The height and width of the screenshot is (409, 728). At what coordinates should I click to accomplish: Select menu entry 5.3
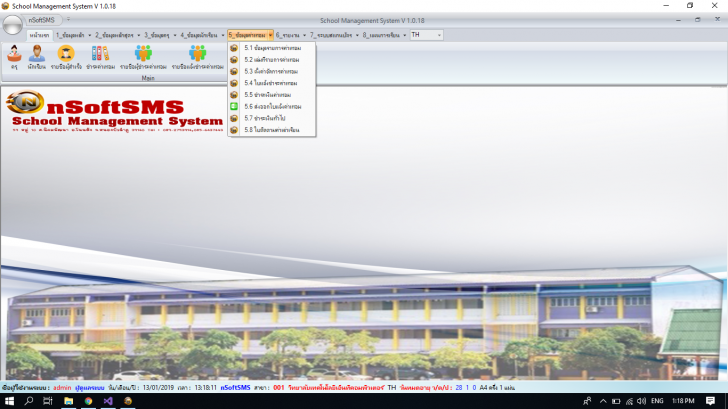(272, 71)
